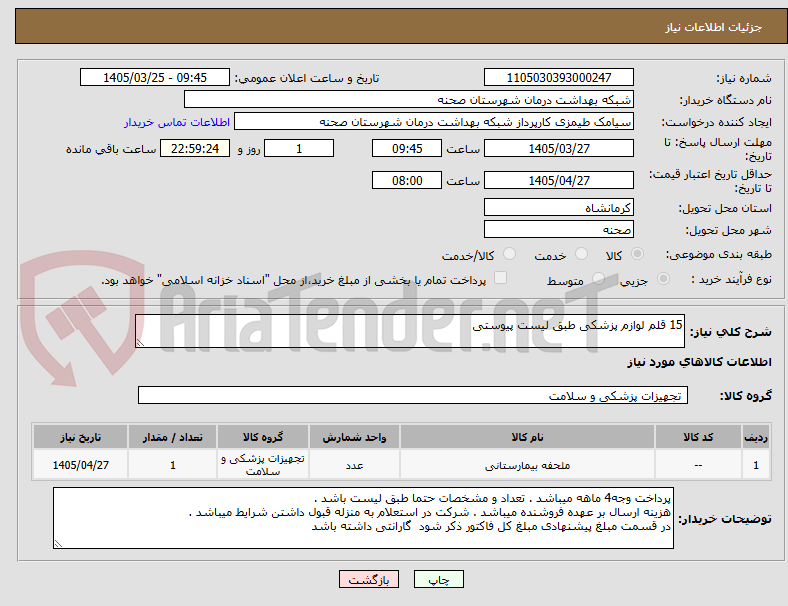Click the گروه کالا column header
The width and height of the screenshot is (788, 606).
pyautogui.click(x=263, y=437)
